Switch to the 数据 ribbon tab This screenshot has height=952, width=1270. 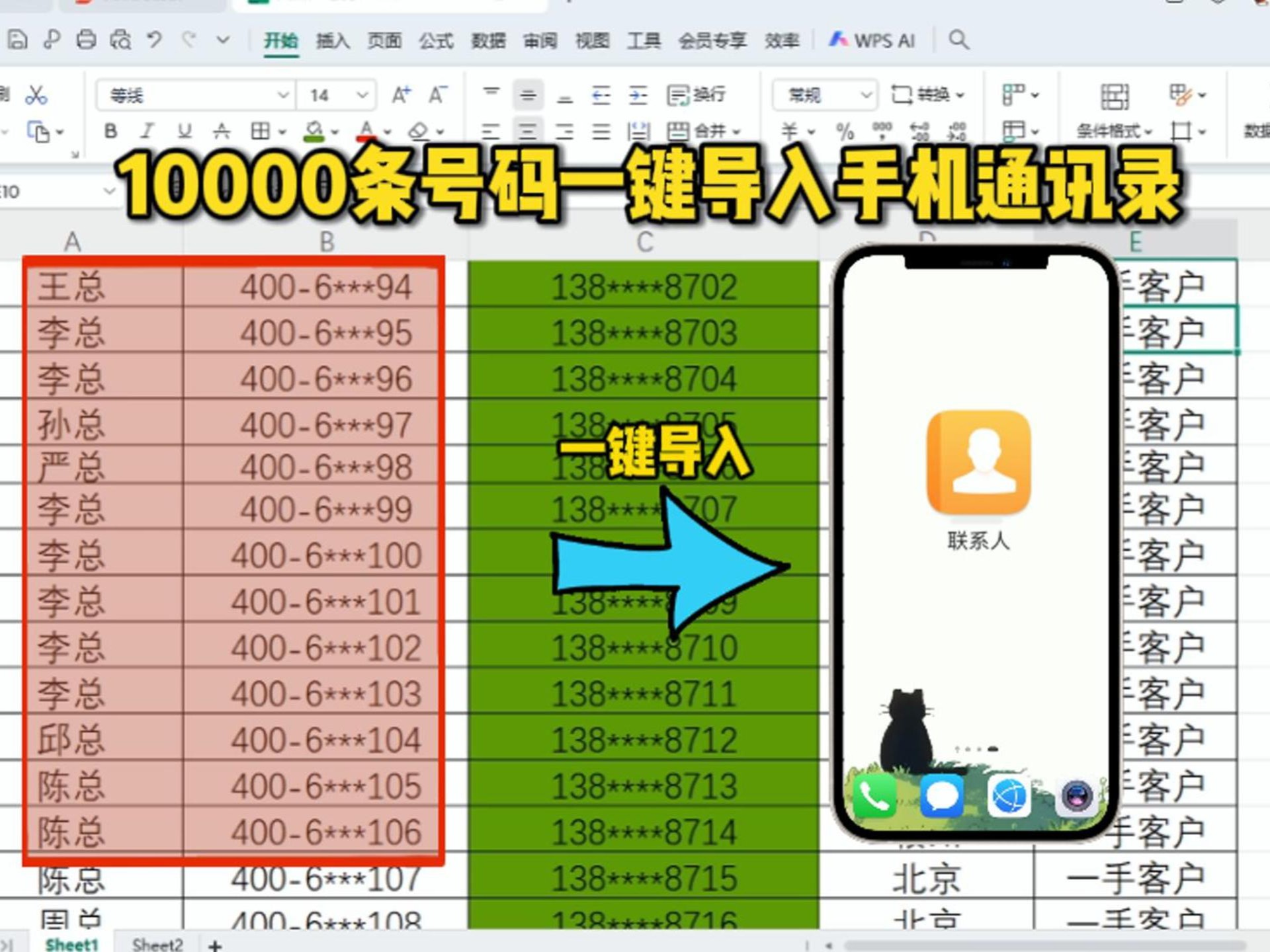(487, 41)
